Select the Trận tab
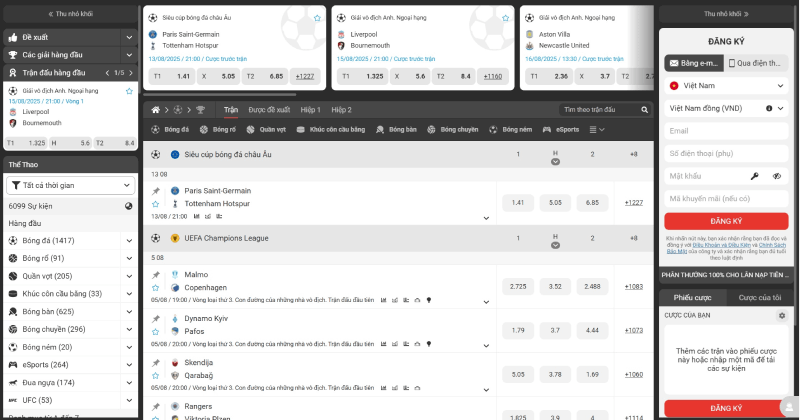 pyautogui.click(x=231, y=110)
